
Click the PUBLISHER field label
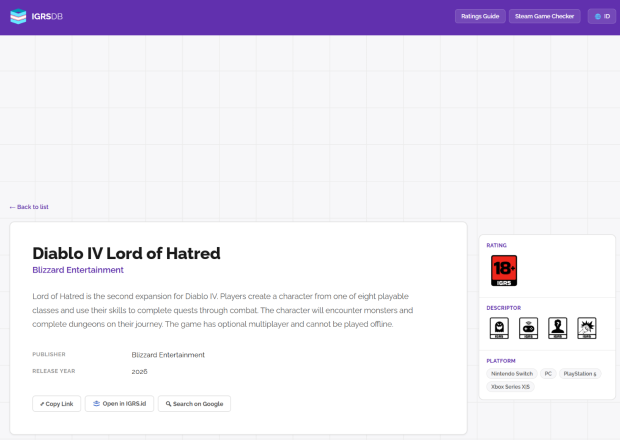point(49,354)
